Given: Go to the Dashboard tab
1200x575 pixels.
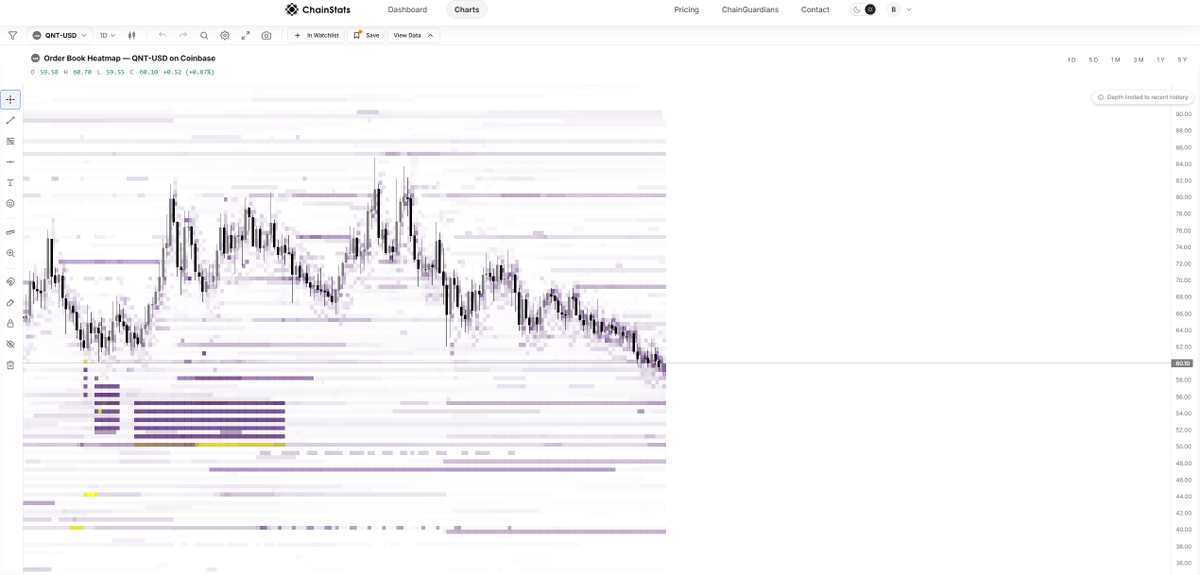Looking at the screenshot, I should pyautogui.click(x=407, y=10).
